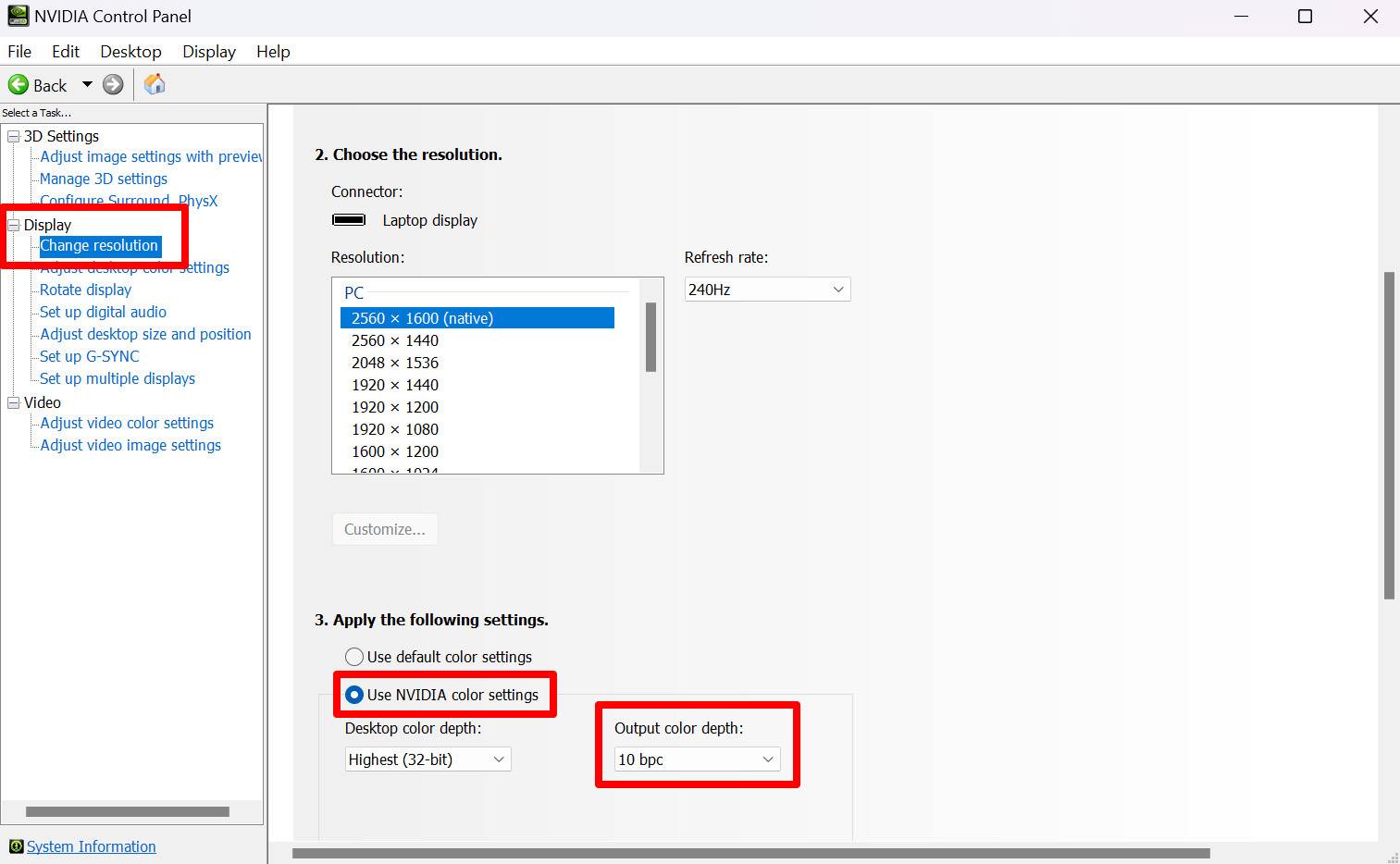Viewport: 1400px width, 864px height.
Task: Open the Edit menu
Action: point(66,52)
